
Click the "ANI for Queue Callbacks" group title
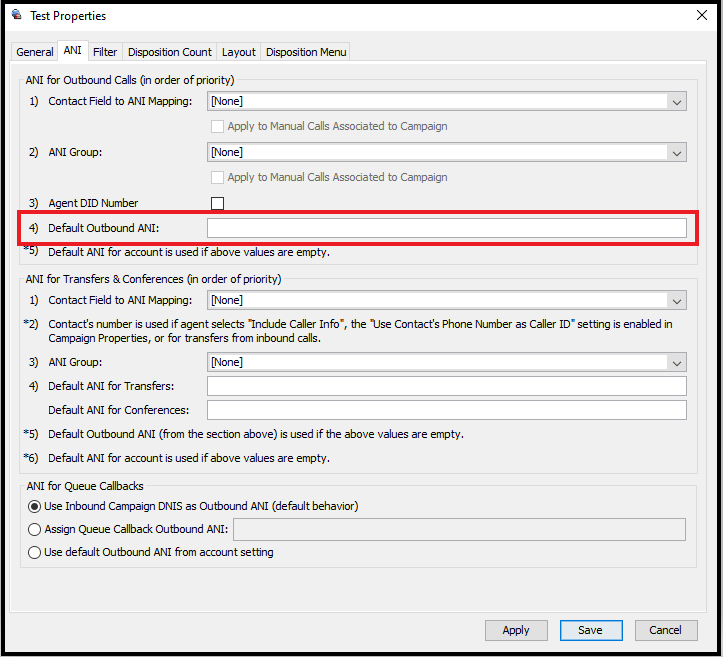pos(85,486)
